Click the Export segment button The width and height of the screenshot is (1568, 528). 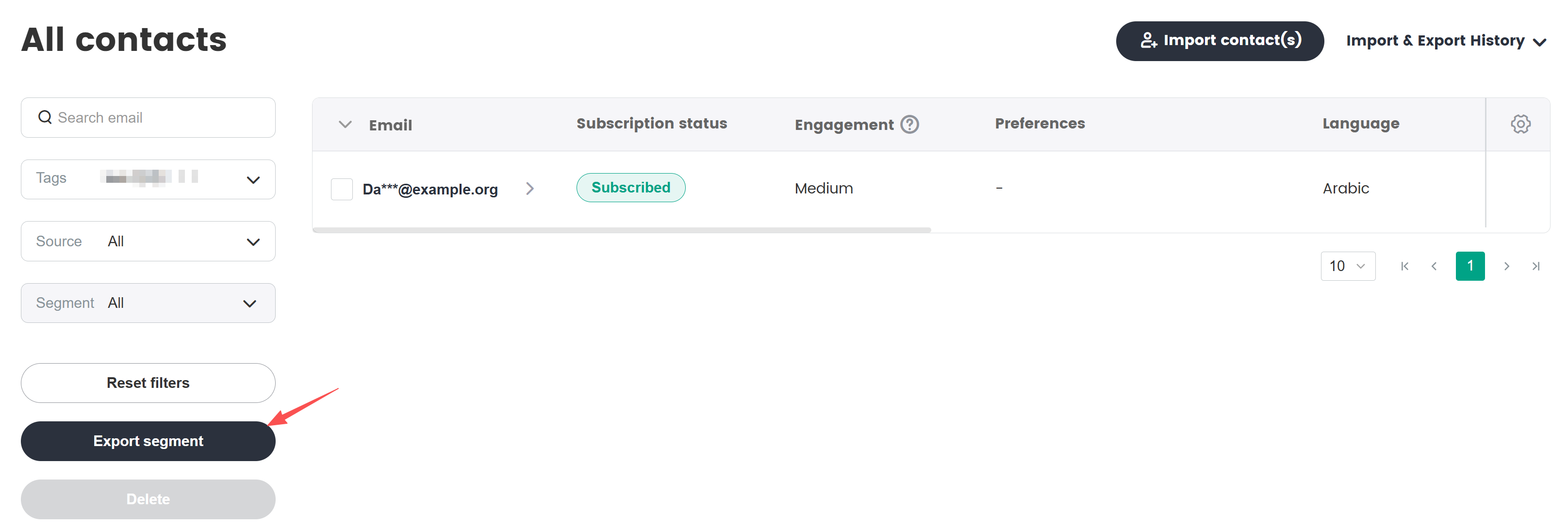pyautogui.click(x=148, y=440)
